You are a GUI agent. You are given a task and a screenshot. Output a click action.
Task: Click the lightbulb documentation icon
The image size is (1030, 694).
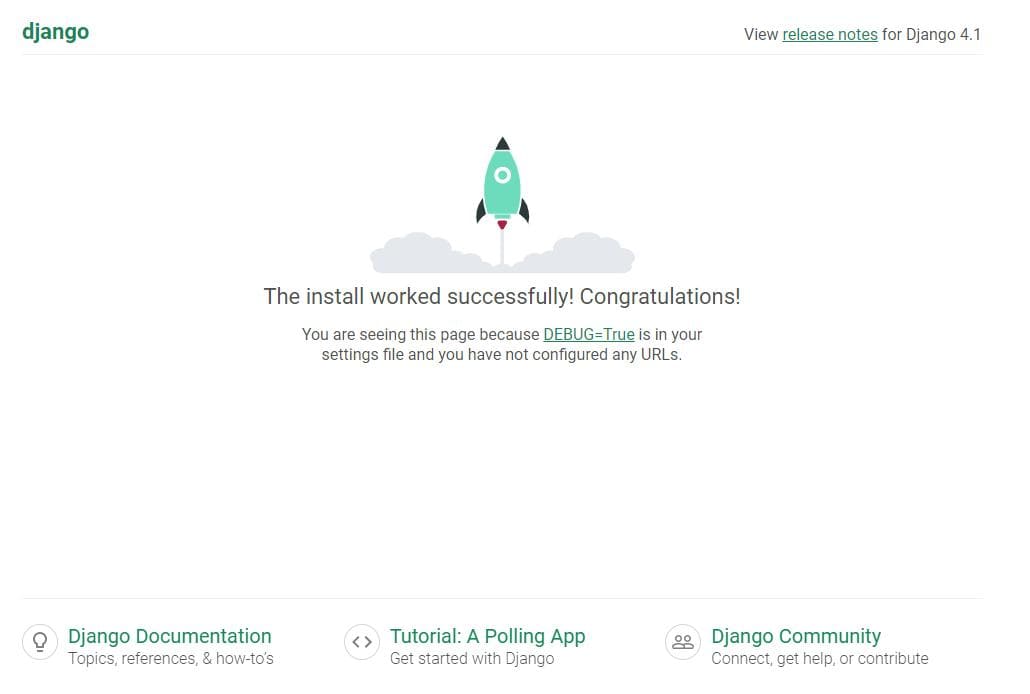click(x=40, y=641)
